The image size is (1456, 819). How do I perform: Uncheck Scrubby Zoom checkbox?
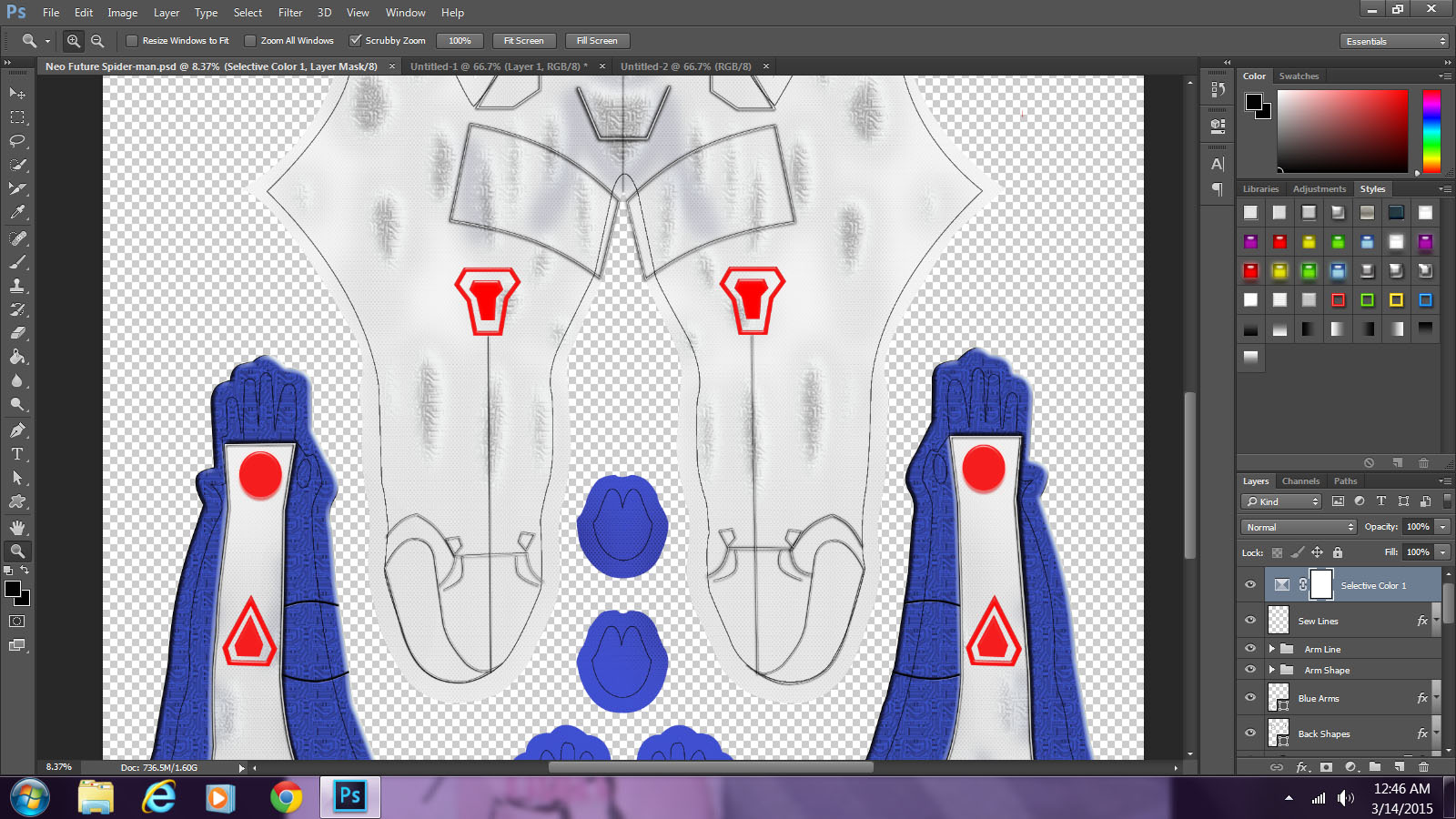[356, 41]
